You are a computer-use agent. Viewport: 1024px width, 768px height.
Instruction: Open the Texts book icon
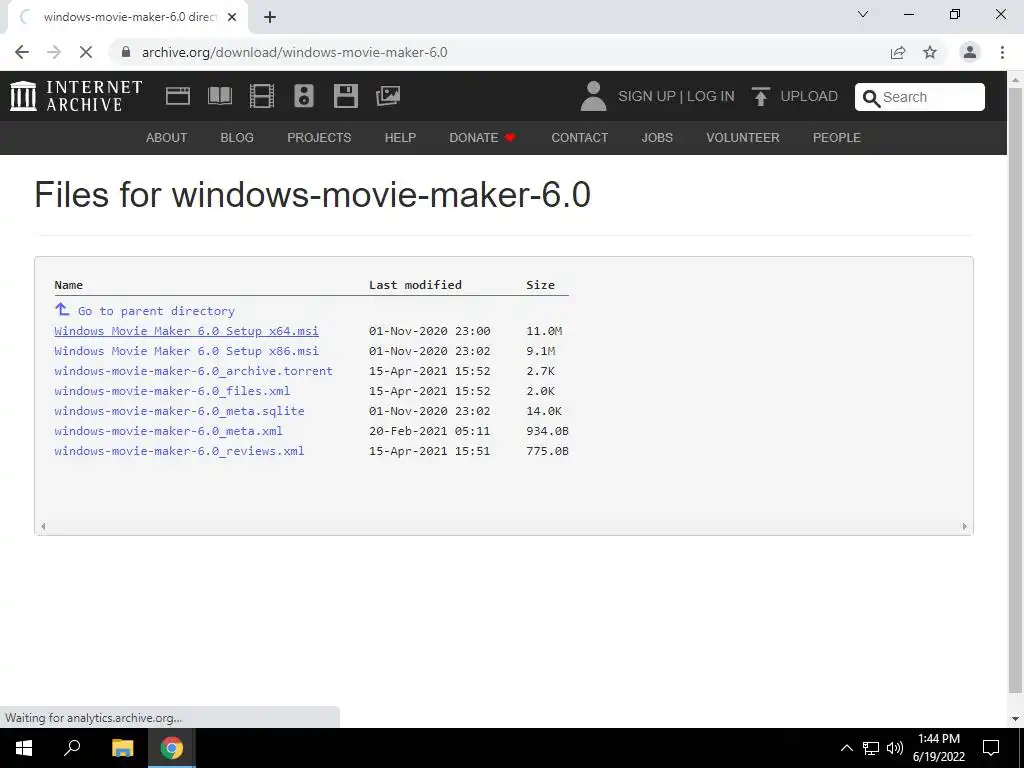(219, 96)
